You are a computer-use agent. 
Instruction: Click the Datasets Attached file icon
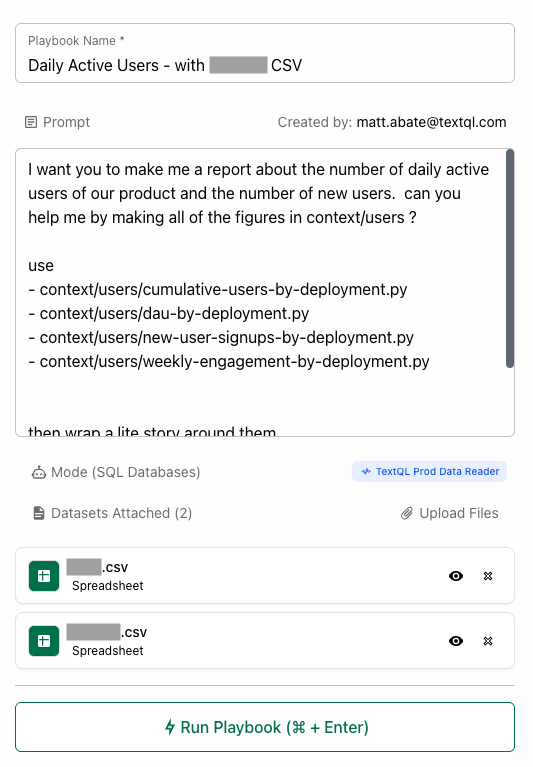(39, 513)
